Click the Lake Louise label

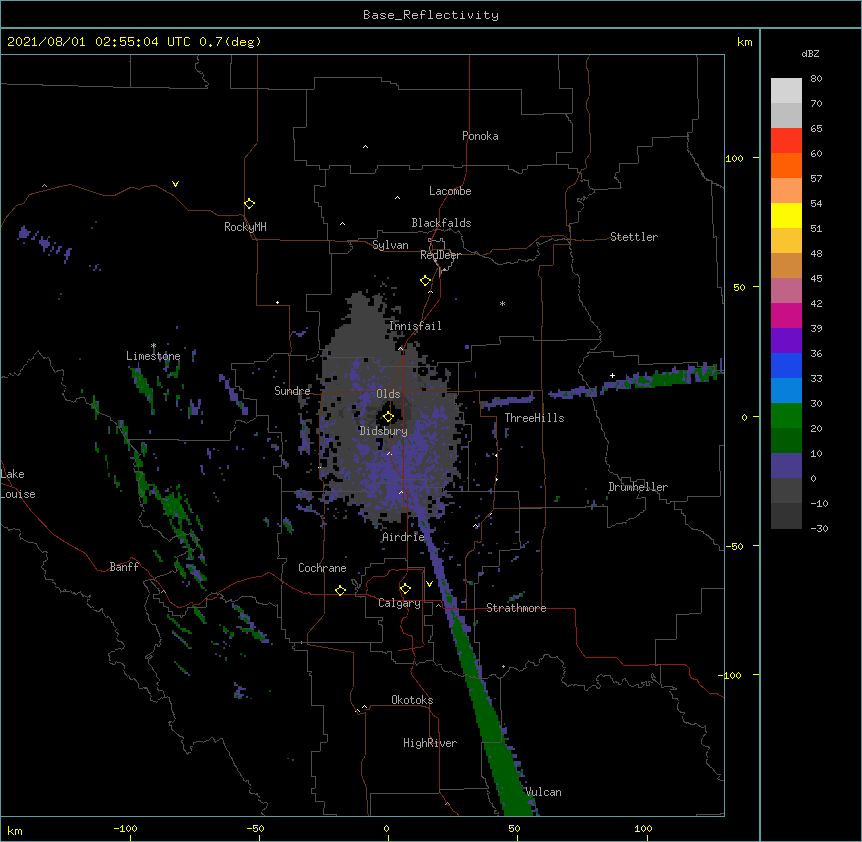coord(17,484)
